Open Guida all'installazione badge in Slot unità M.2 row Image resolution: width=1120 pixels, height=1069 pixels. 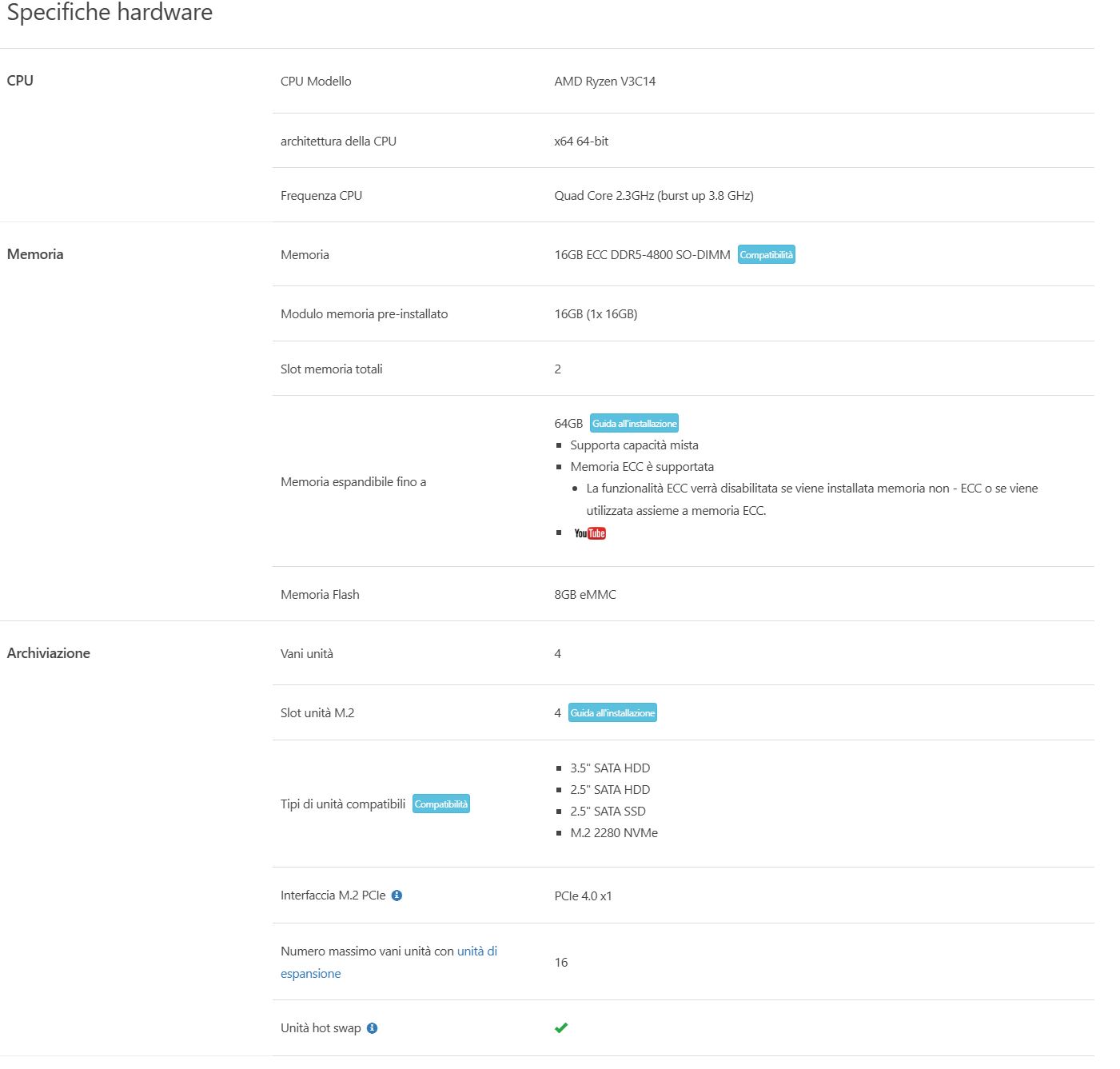tap(612, 713)
